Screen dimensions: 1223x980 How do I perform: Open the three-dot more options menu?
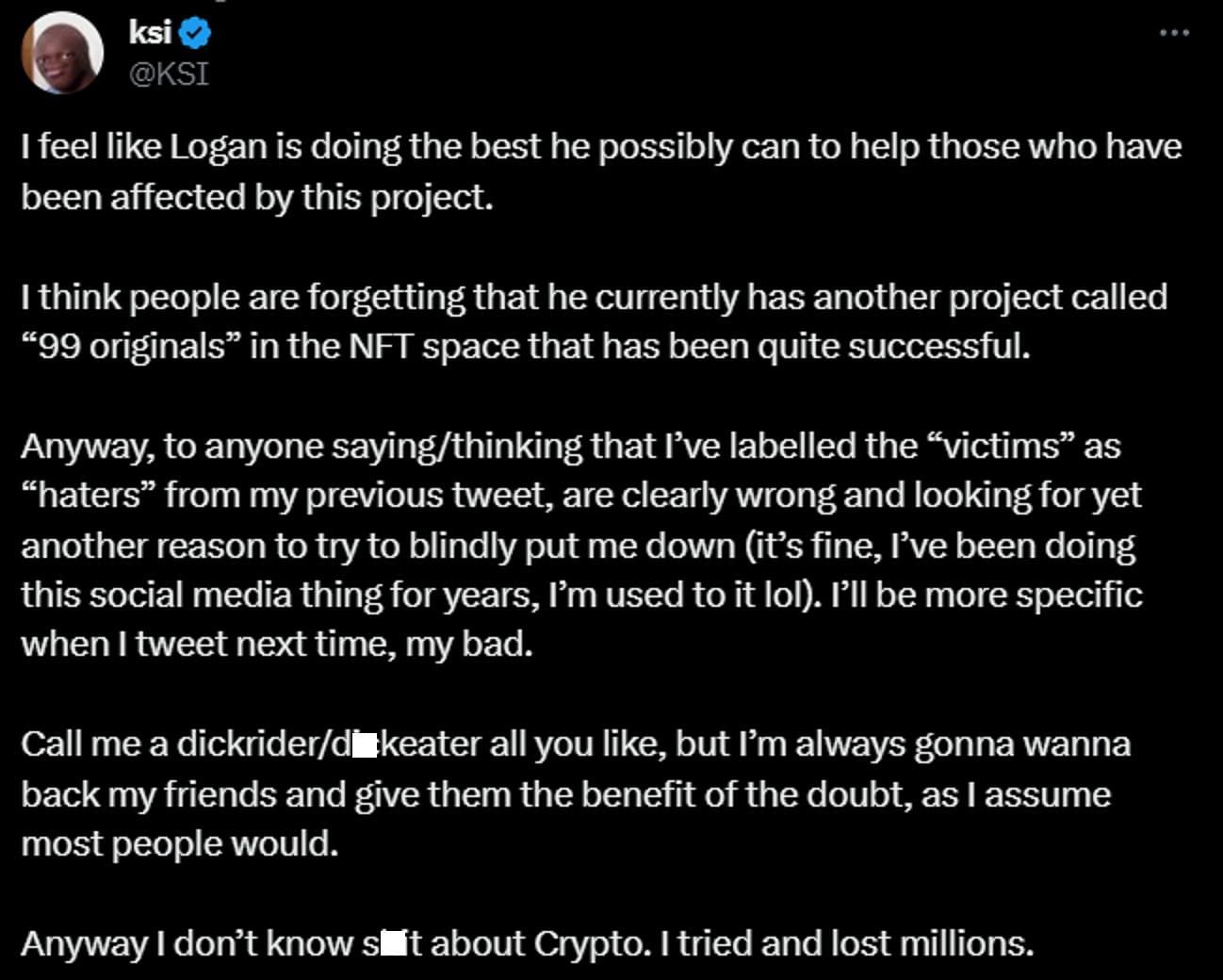pyautogui.click(x=1174, y=33)
